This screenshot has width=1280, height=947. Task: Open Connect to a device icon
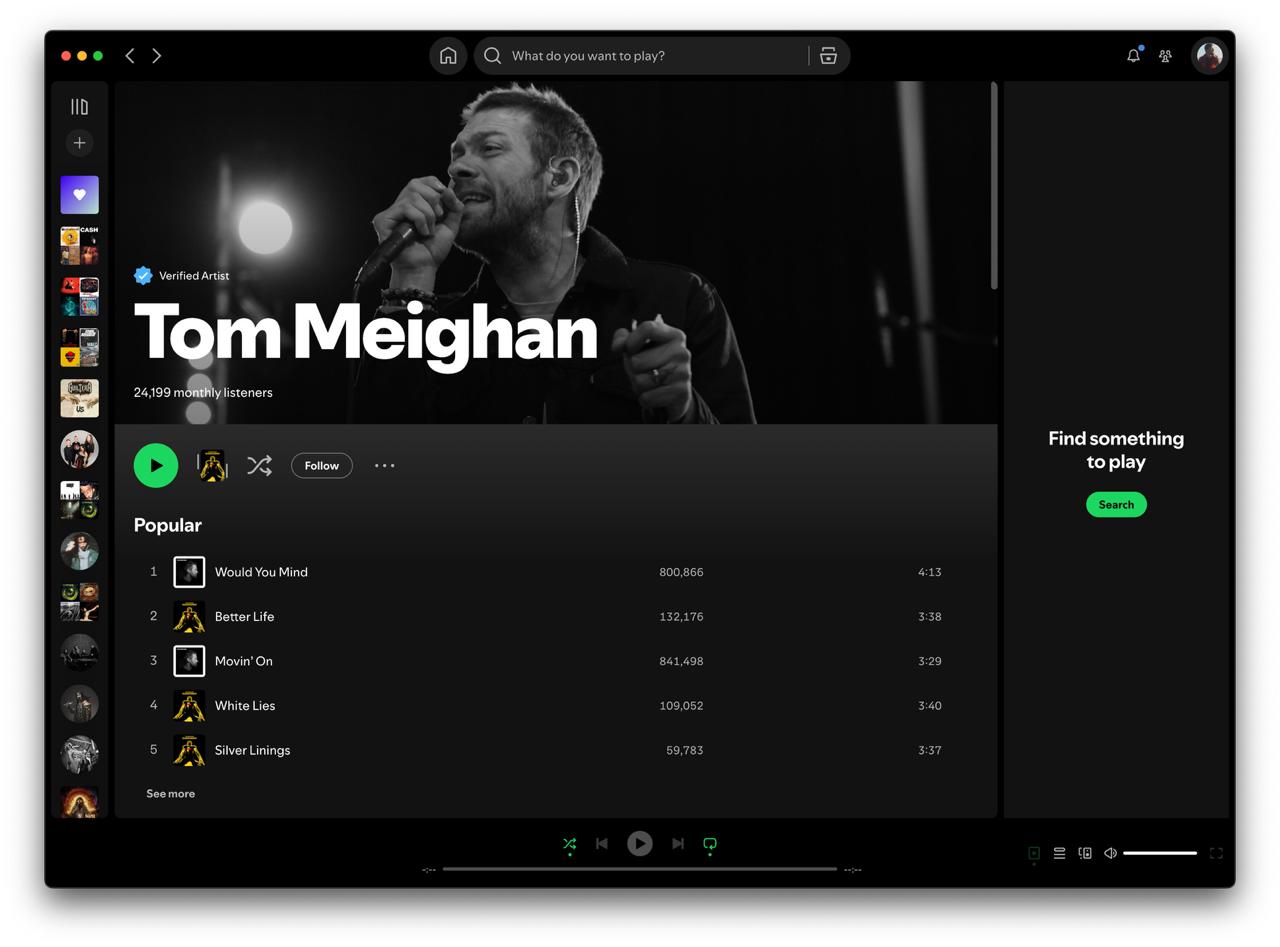(x=1085, y=853)
